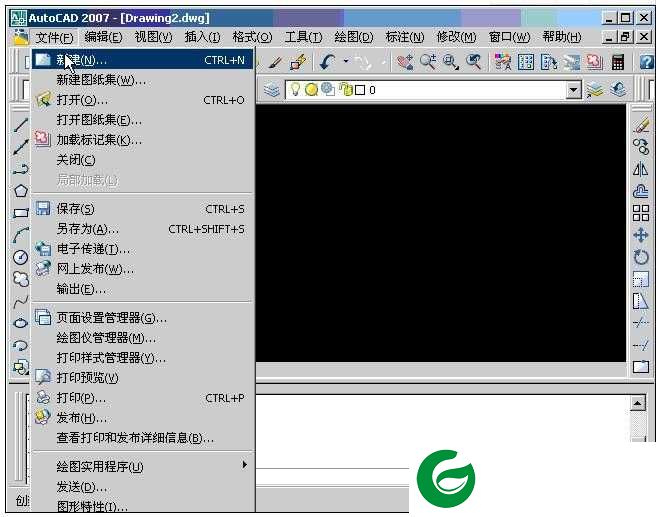Click the Move tool
659x517 pixels.
[x=641, y=235]
